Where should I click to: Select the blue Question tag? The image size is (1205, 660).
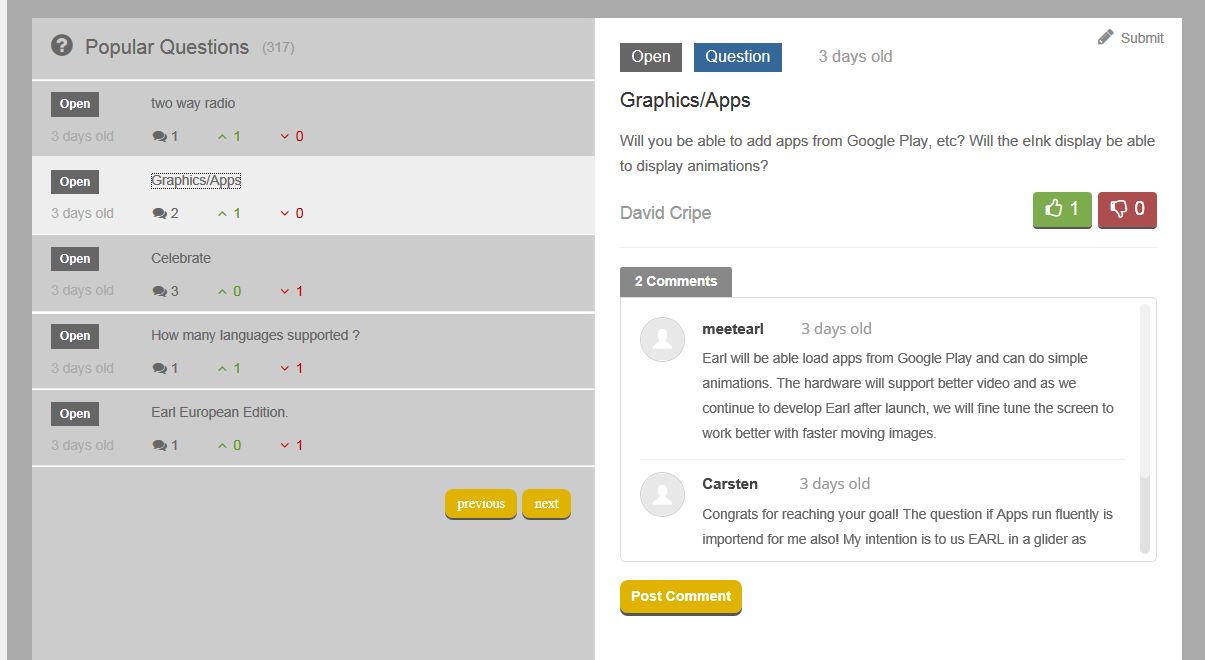pyautogui.click(x=738, y=57)
